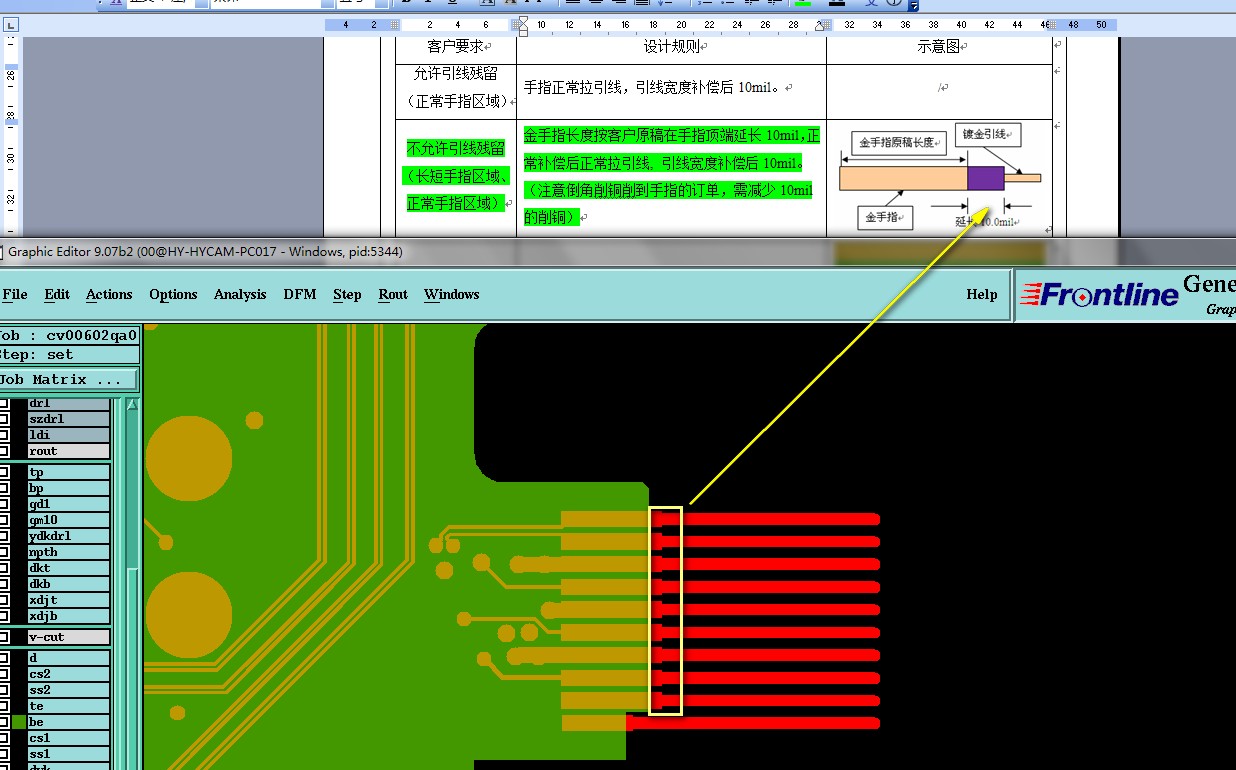Select the npth layer row
Viewport: 1236px width, 770px height.
[x=69, y=552]
